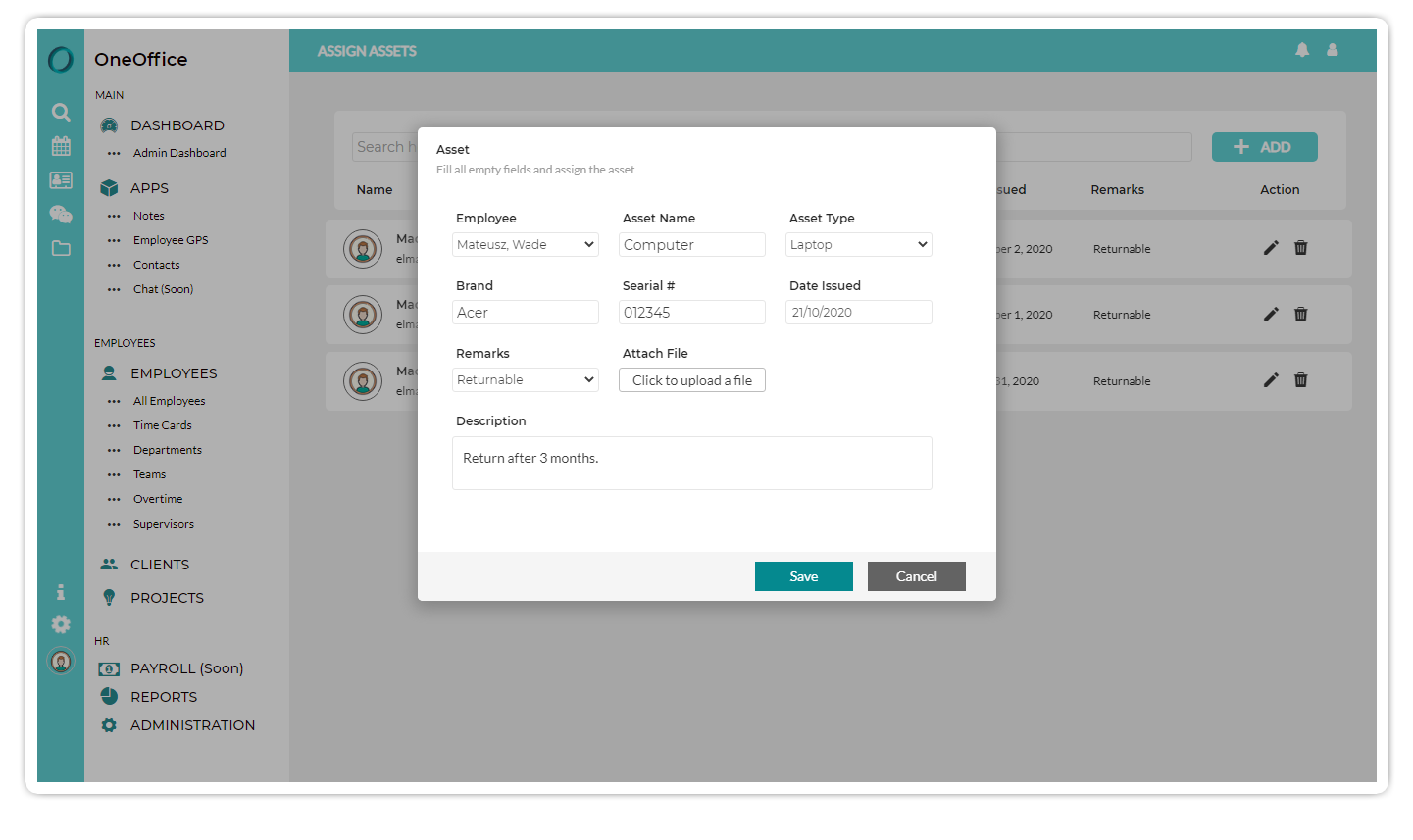The width and height of the screenshot is (1413, 840).
Task: Click trash icon for October 1, 2020 row
Action: pos(1301,315)
